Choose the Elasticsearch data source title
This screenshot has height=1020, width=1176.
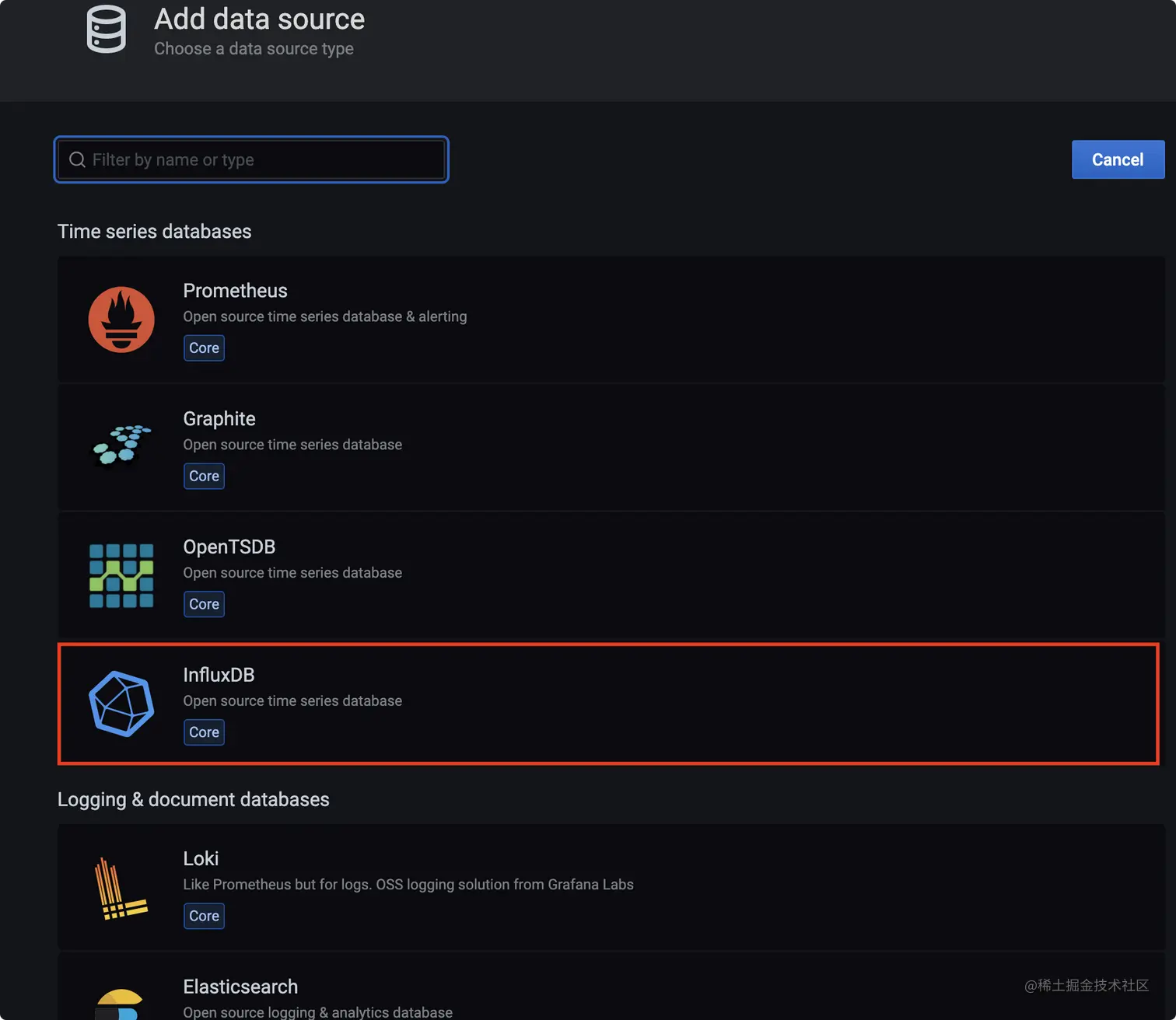point(240,987)
